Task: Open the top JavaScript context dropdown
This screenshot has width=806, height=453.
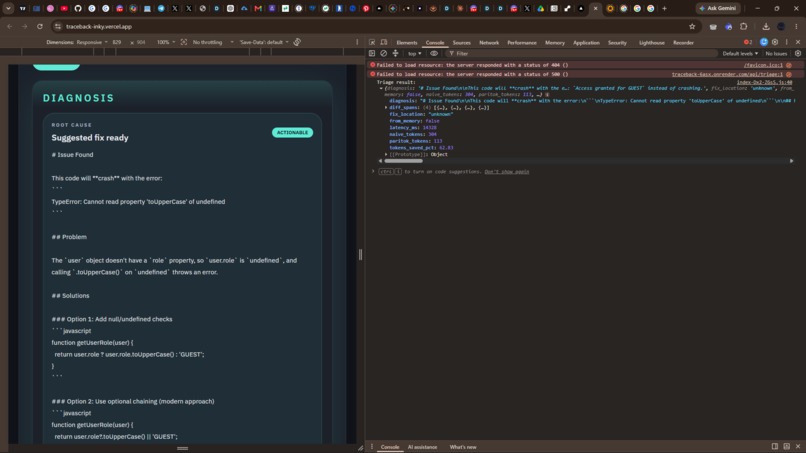Action: pos(414,53)
